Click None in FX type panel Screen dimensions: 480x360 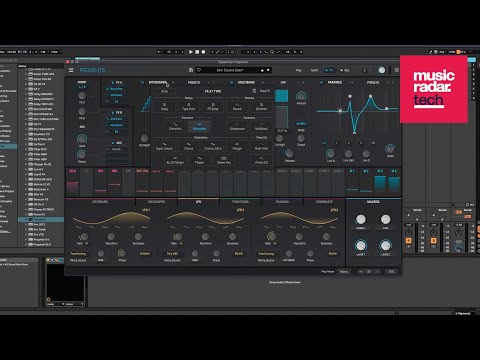[x=164, y=91]
